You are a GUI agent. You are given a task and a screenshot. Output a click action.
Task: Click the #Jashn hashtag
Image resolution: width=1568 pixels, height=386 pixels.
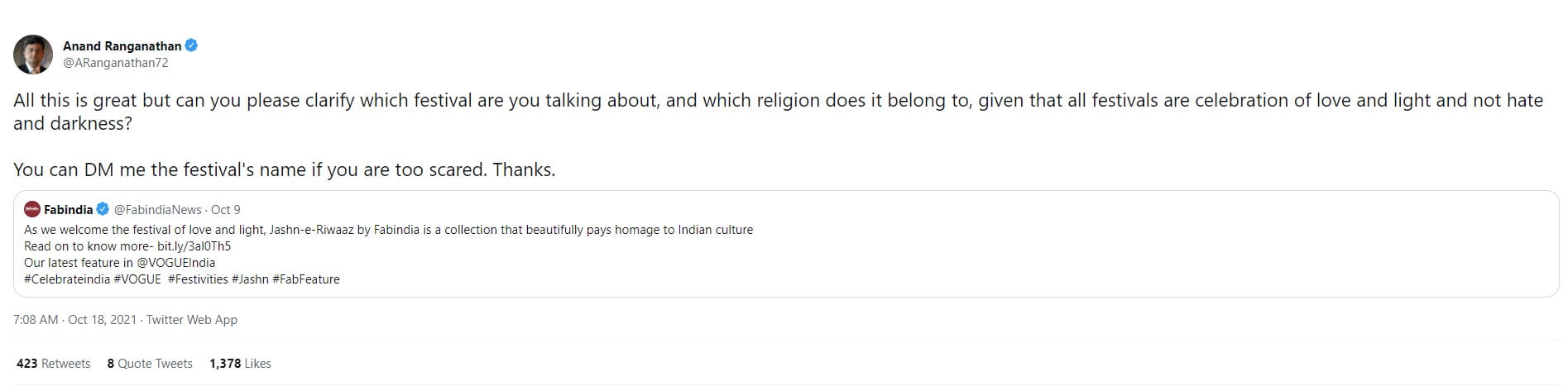coord(250,279)
